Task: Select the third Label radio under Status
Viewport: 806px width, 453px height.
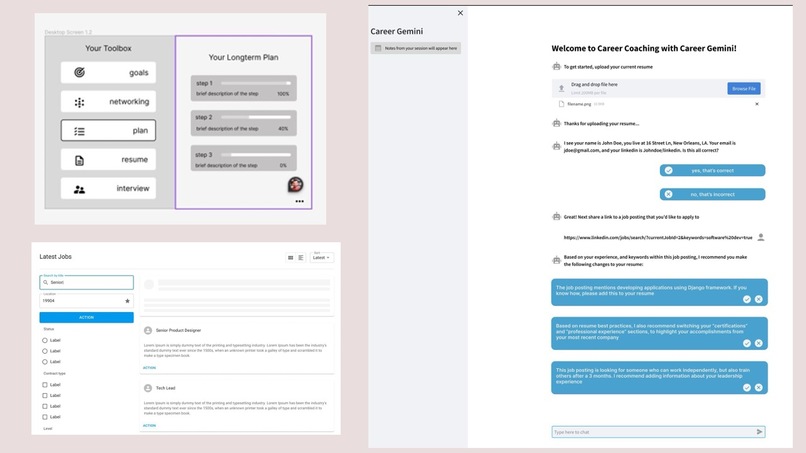Action: click(x=45, y=362)
